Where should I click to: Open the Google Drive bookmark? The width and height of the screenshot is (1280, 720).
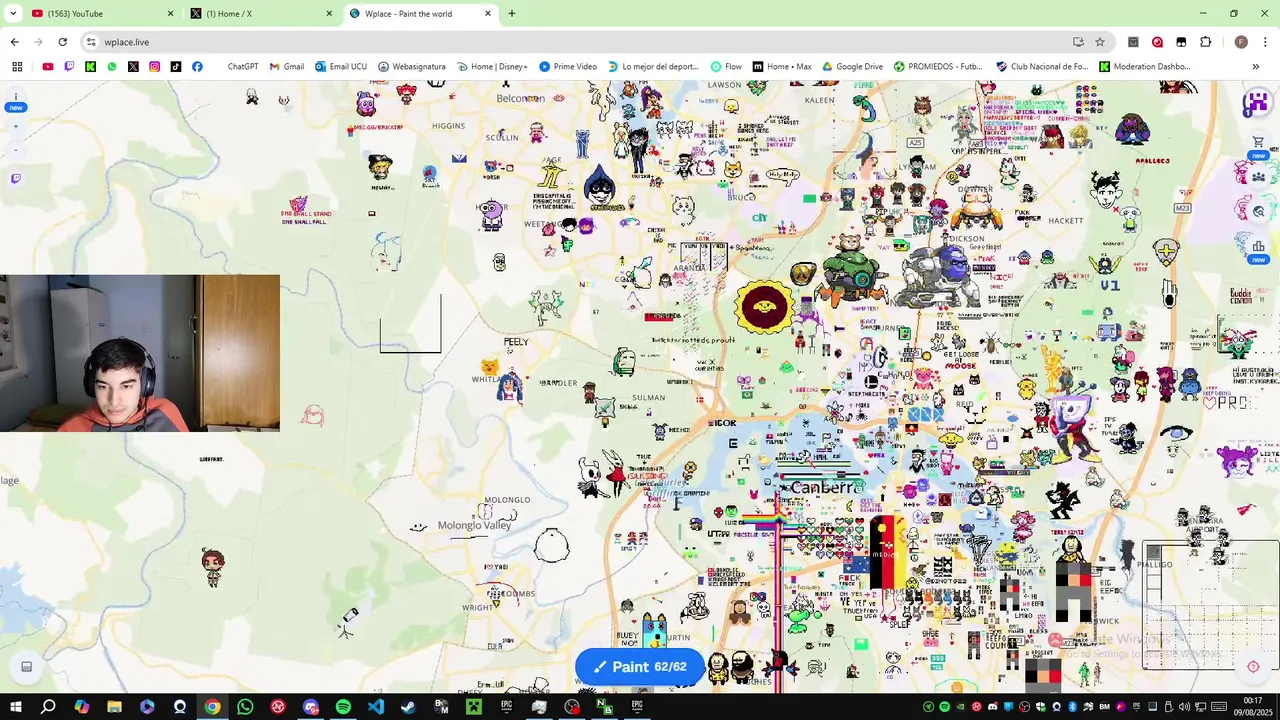point(853,67)
